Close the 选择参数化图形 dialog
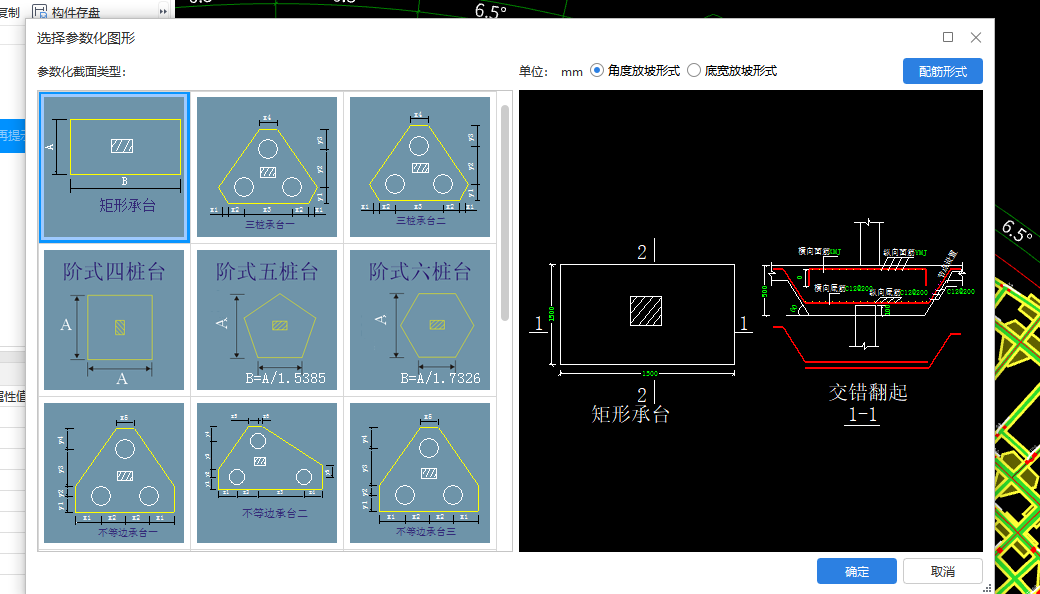The height and width of the screenshot is (594, 1040). [x=976, y=37]
